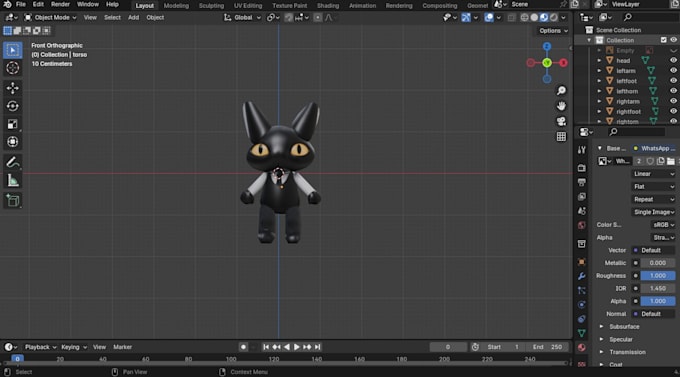The width and height of the screenshot is (680, 377).
Task: Hide the rightarm object in outliner
Action: click(x=673, y=101)
